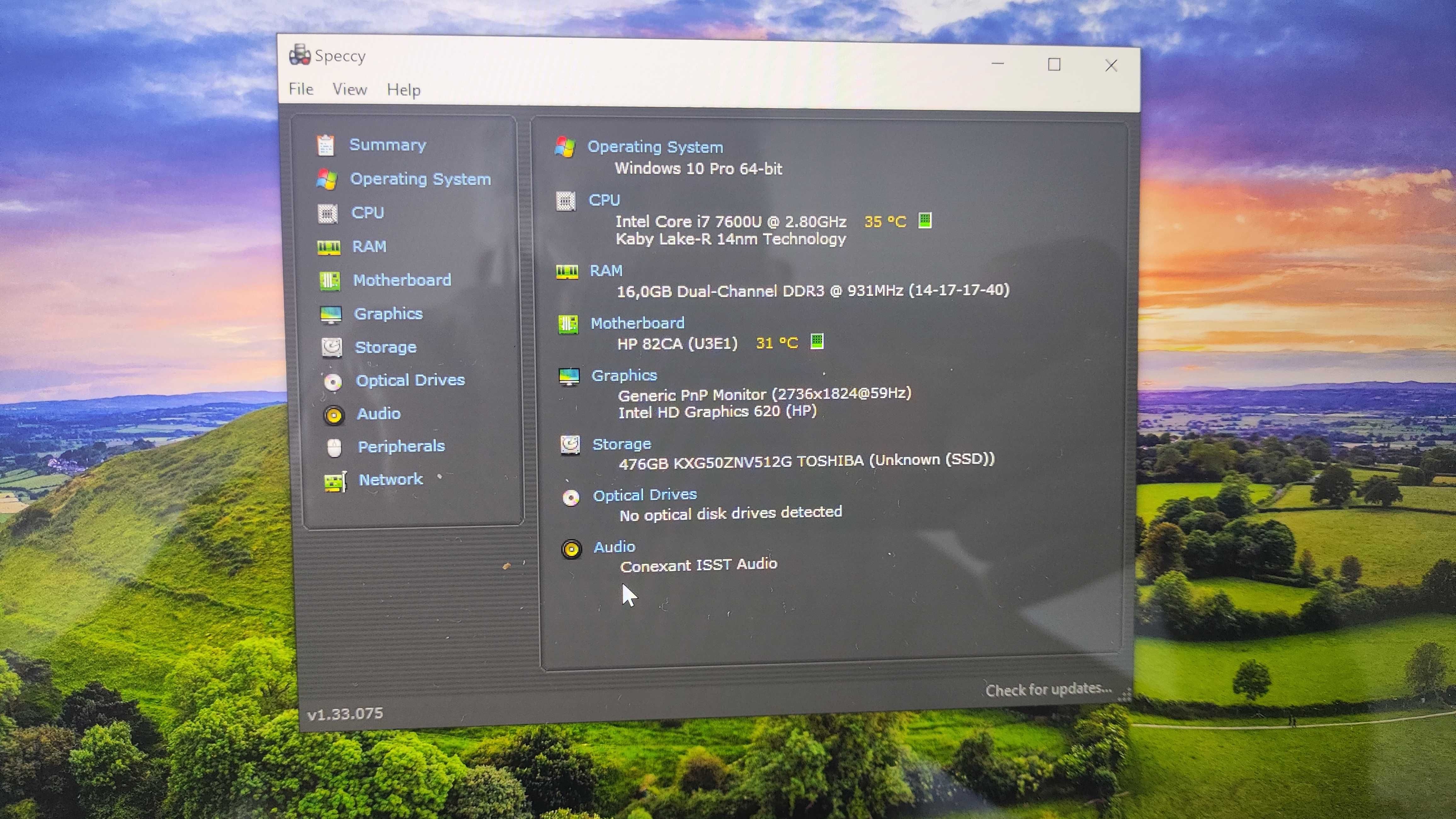Click the 16,0GB Dual-Channel DDR3 text

coord(813,291)
